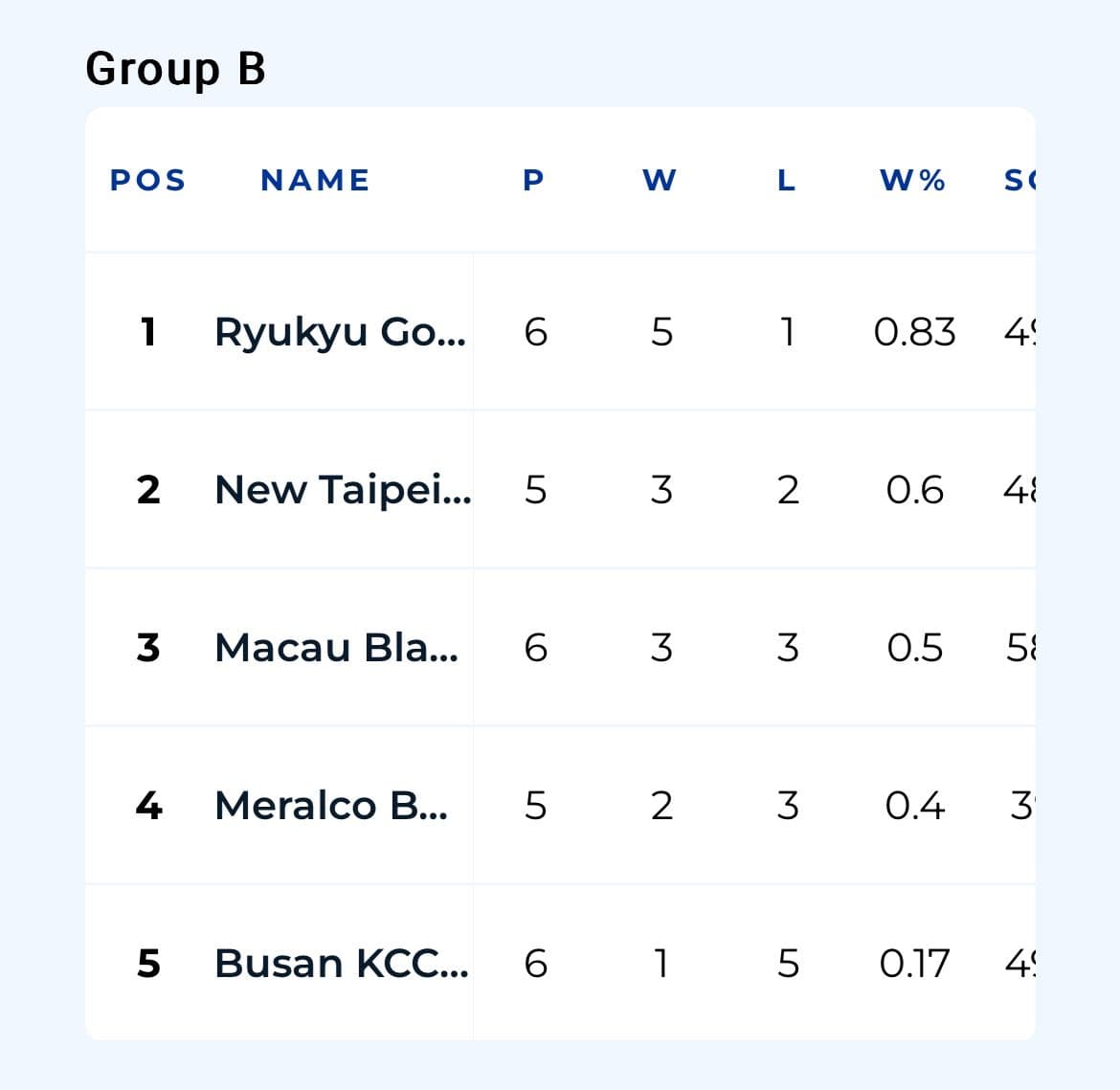
Task: Click the partially visible SC column header
Action: point(1020,180)
